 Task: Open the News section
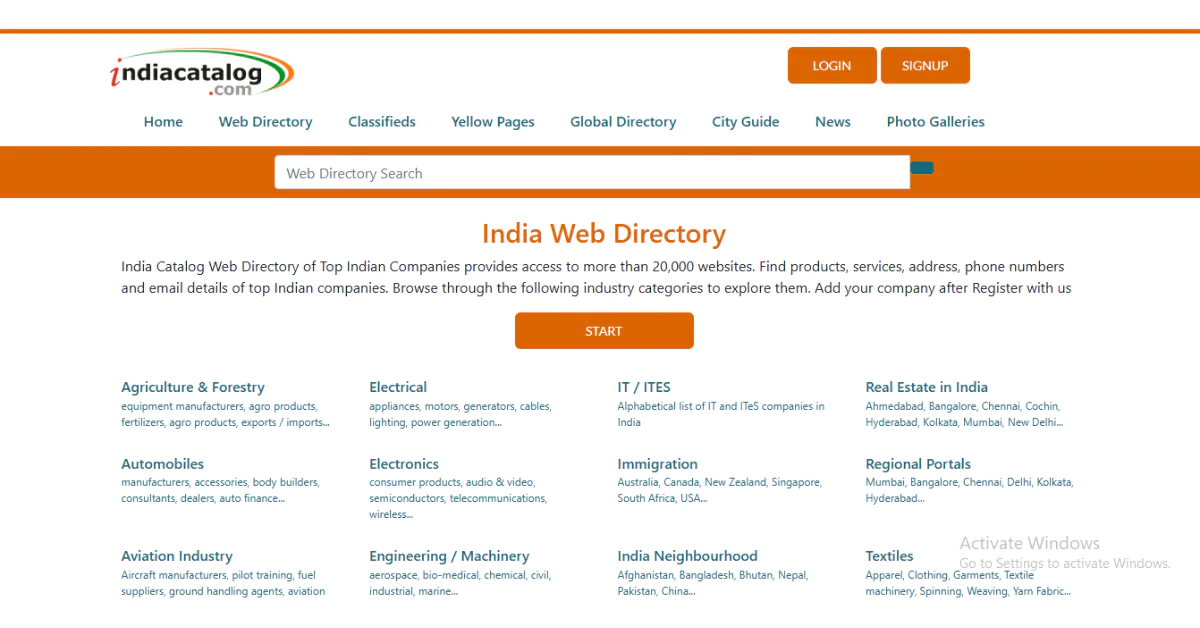832,121
